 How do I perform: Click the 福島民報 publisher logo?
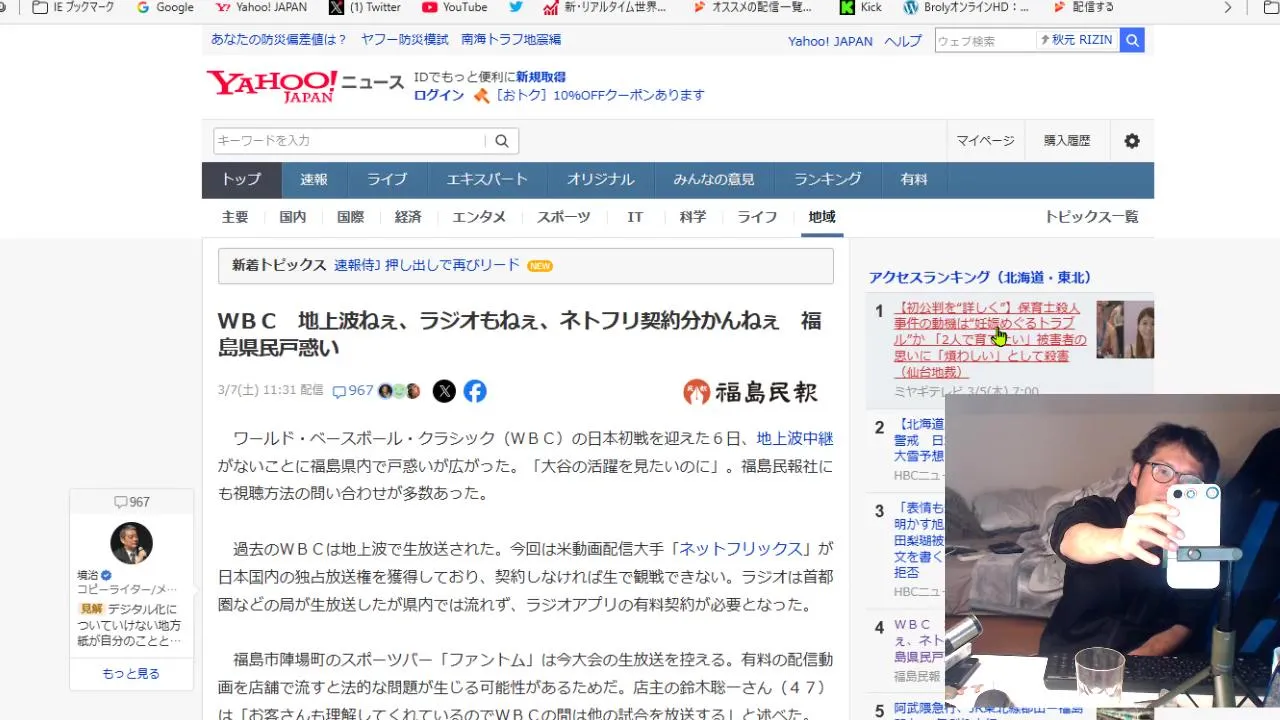pyautogui.click(x=750, y=392)
